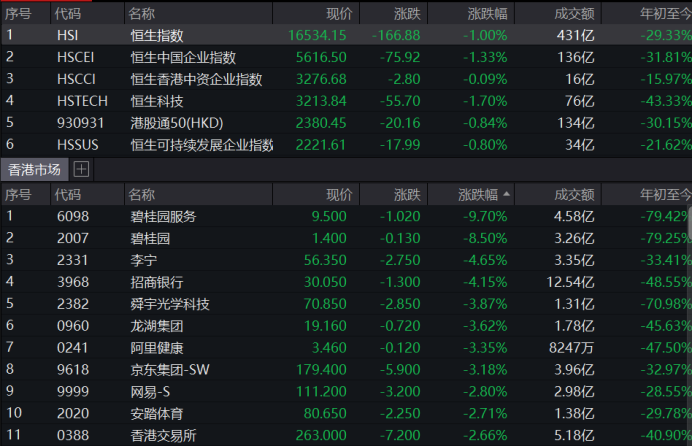Image resolution: width=692 pixels, height=446 pixels.
Task: Sort Hong Kong stocks by 涨跌 header
Action: pos(393,195)
